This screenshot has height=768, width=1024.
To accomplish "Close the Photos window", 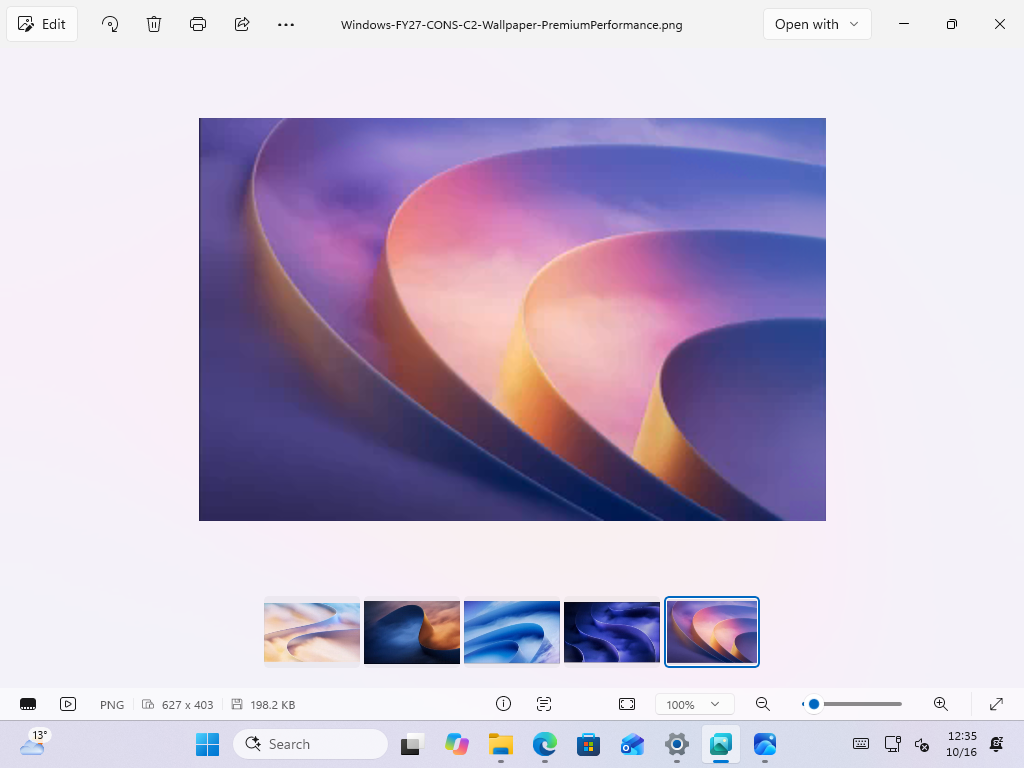I will [999, 24].
